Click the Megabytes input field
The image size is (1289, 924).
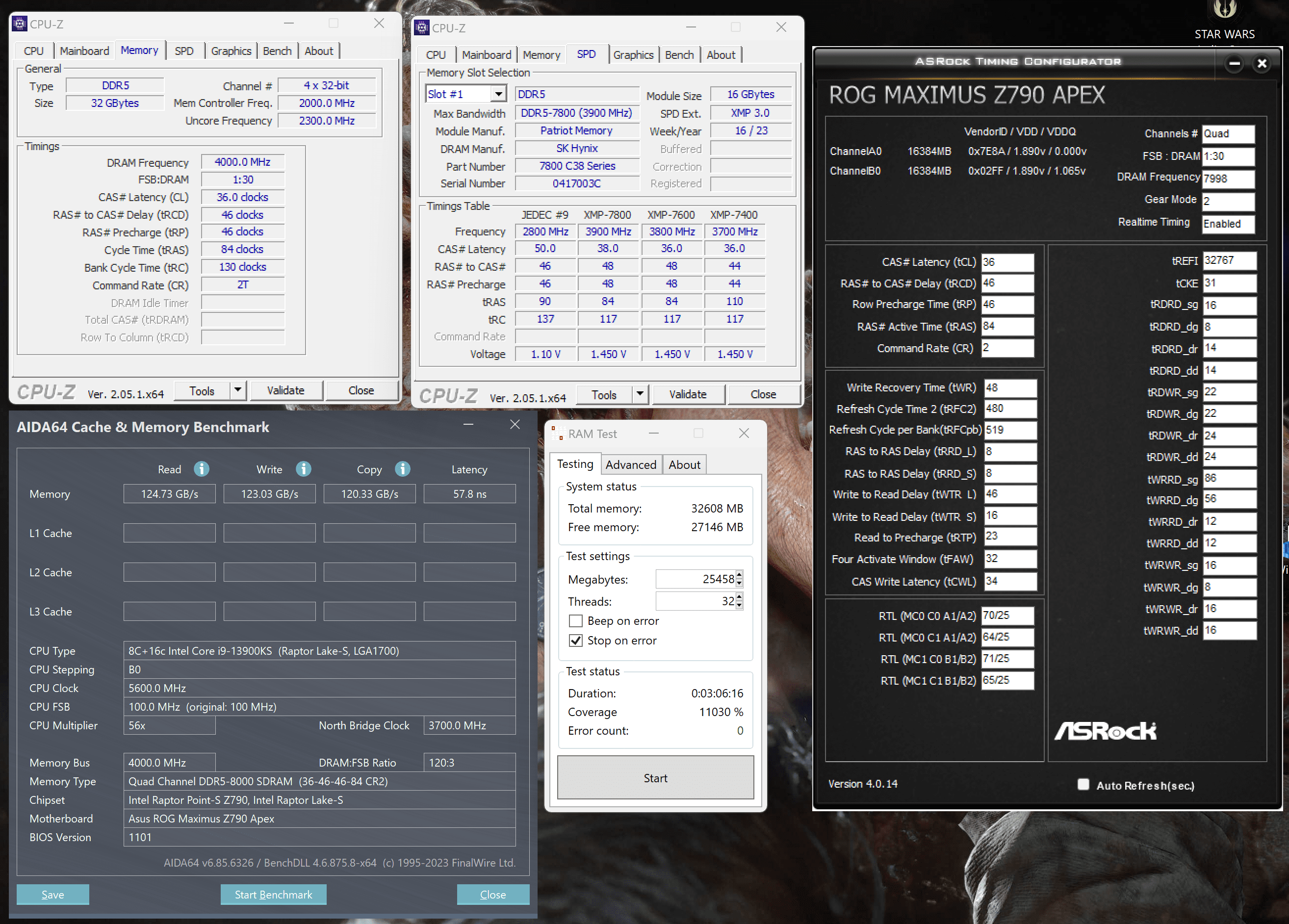(696, 579)
